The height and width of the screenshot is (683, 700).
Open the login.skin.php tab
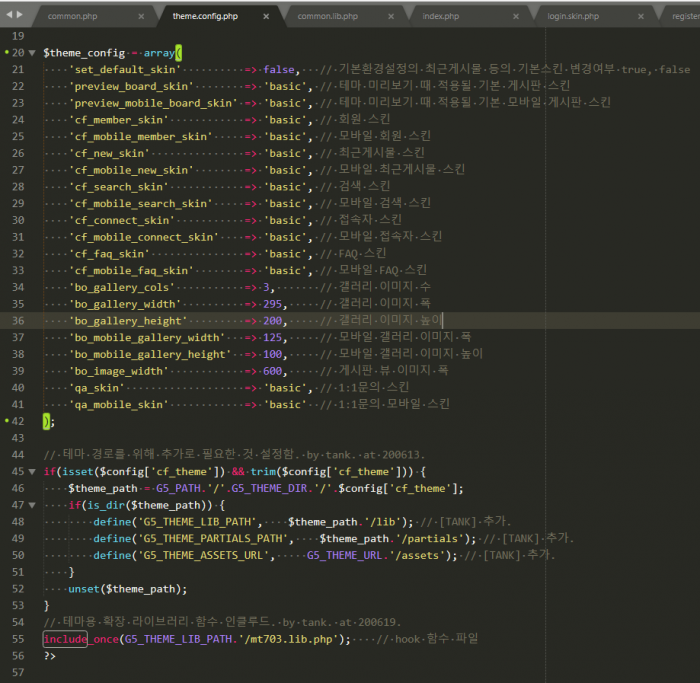573,17
